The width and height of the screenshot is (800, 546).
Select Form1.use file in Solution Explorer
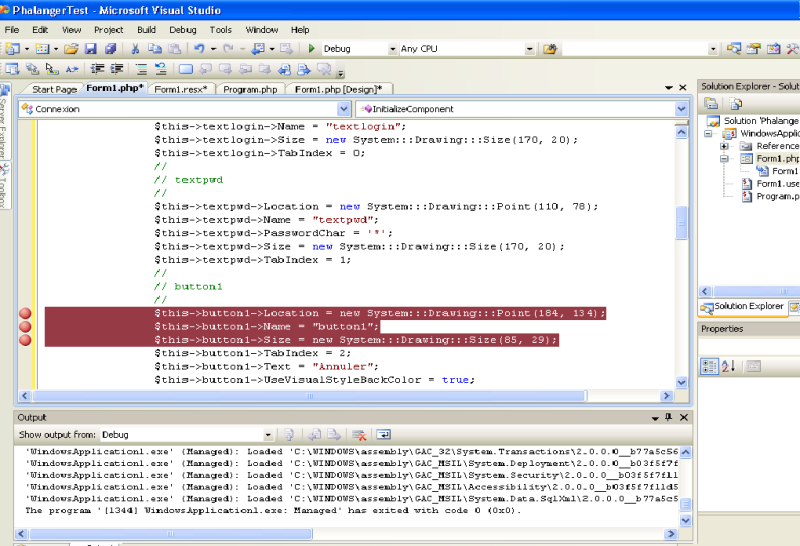click(x=777, y=184)
